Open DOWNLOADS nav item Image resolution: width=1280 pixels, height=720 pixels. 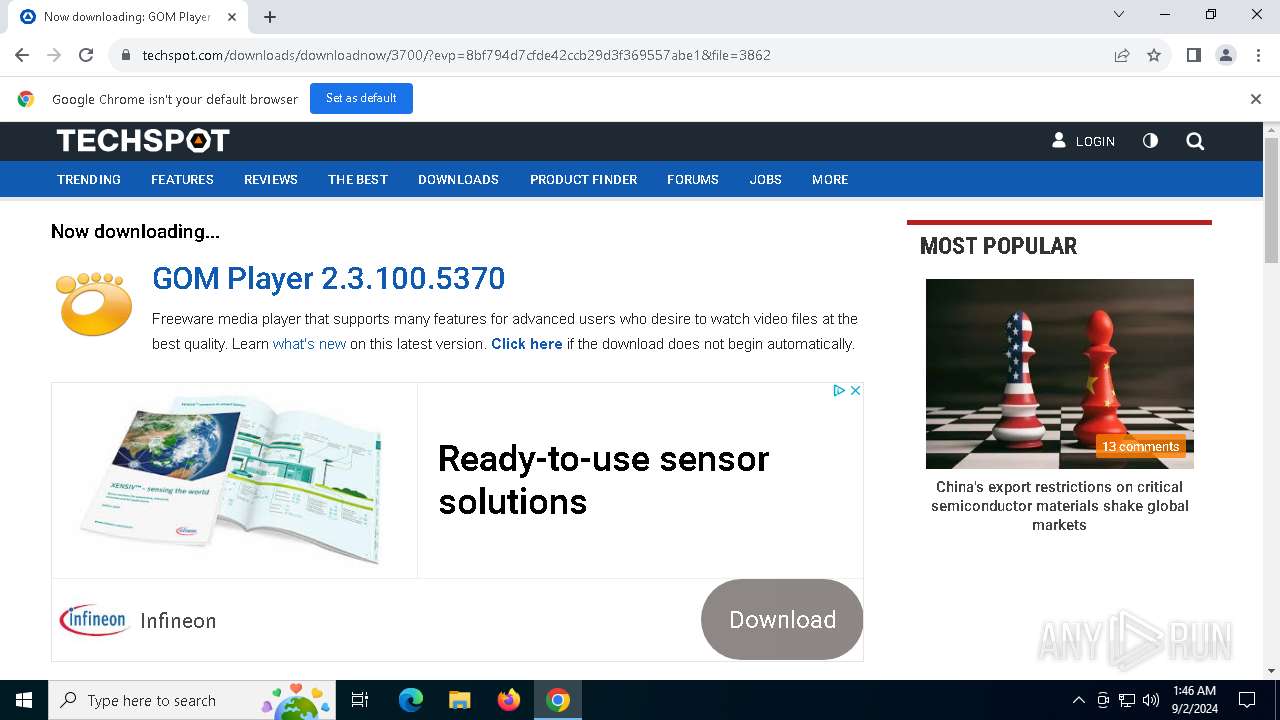pos(458,180)
